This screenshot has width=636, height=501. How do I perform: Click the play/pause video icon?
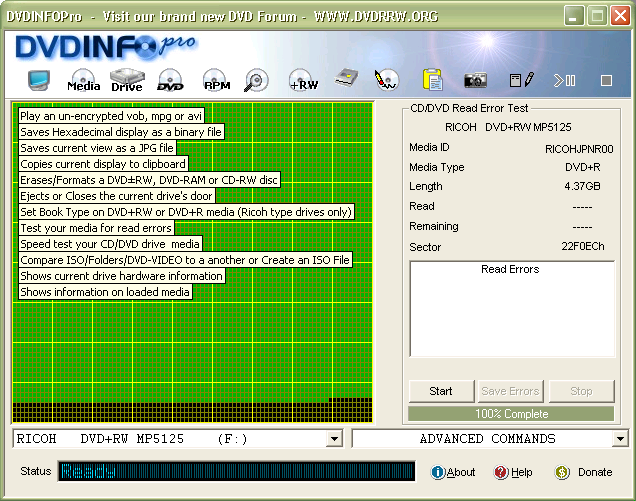pos(565,80)
